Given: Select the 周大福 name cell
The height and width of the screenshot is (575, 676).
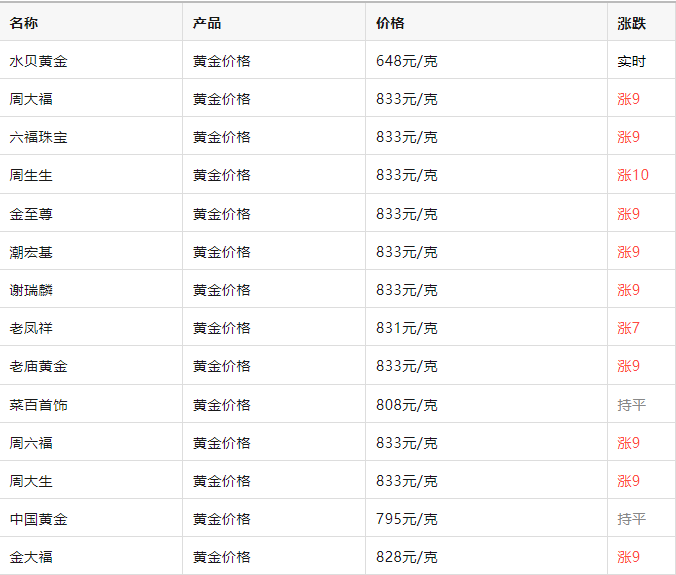Looking at the screenshot, I should pyautogui.click(x=31, y=99).
